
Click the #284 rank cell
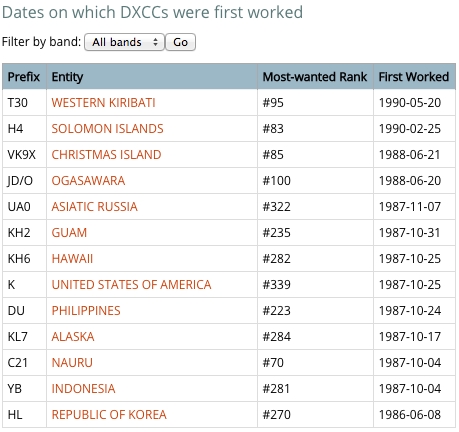[x=315, y=337]
